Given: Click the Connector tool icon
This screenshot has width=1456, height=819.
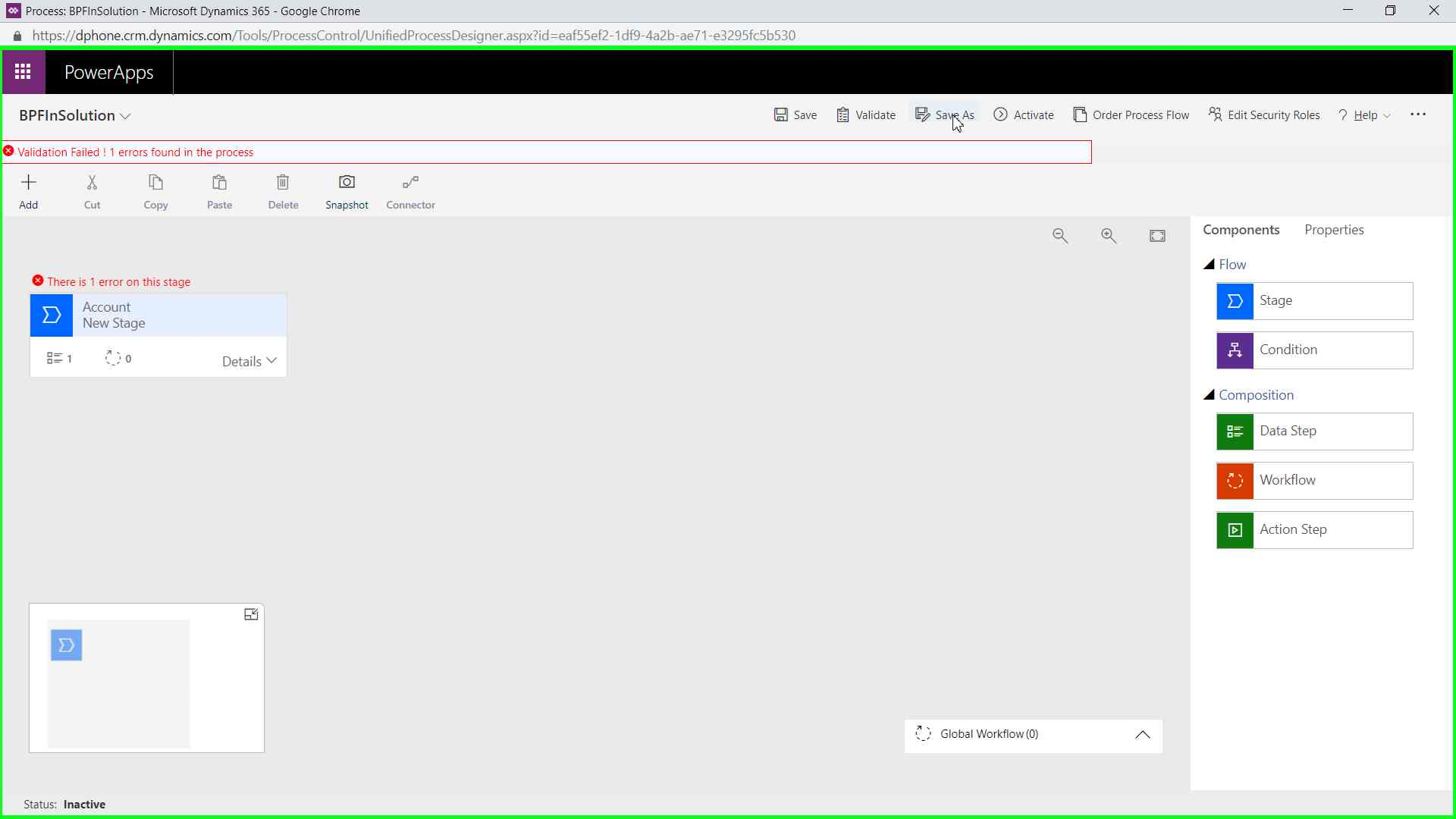Looking at the screenshot, I should [x=410, y=183].
